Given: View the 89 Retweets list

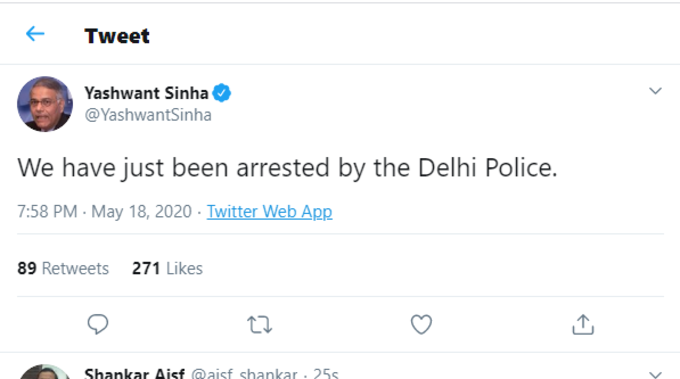Looking at the screenshot, I should (63, 268).
